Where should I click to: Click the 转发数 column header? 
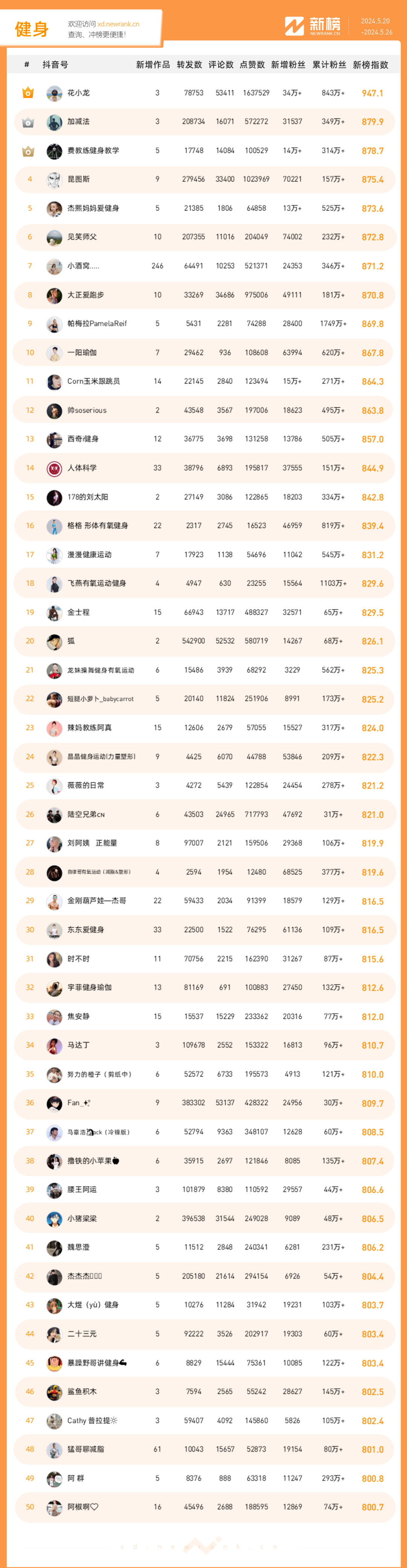[x=189, y=65]
